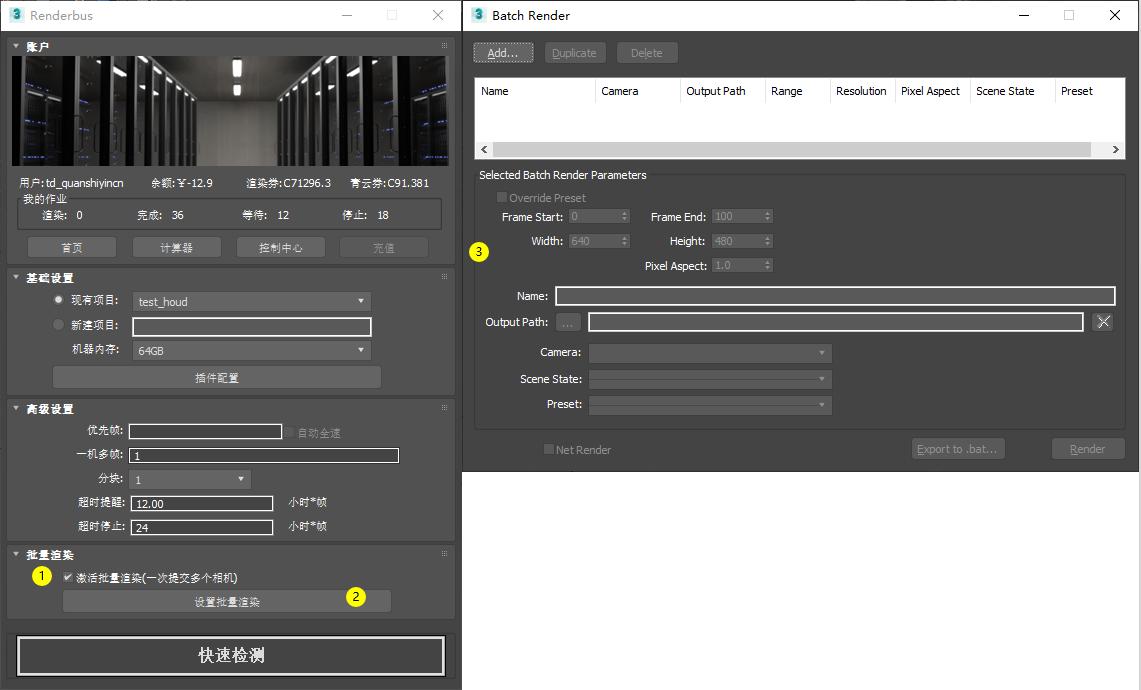Click the 快速检测 button
This screenshot has height=690, width=1141.
click(x=231, y=656)
